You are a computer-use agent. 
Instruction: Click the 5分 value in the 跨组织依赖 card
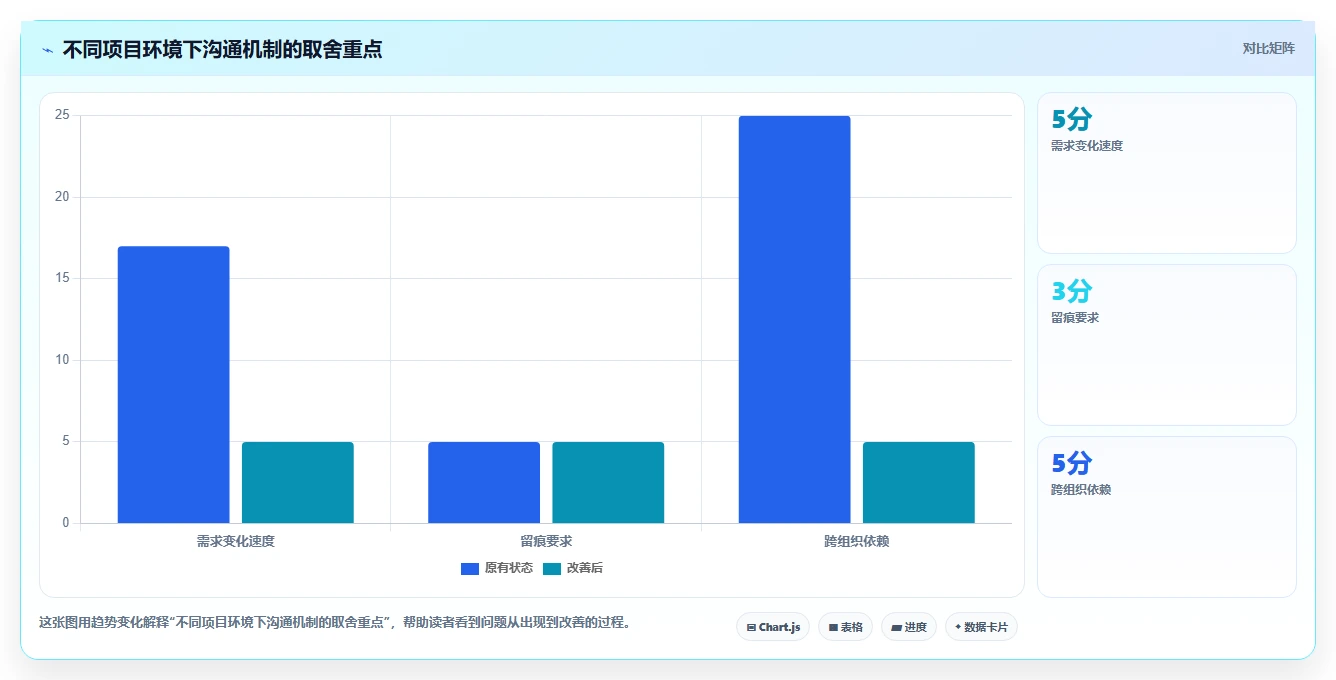pos(1072,463)
